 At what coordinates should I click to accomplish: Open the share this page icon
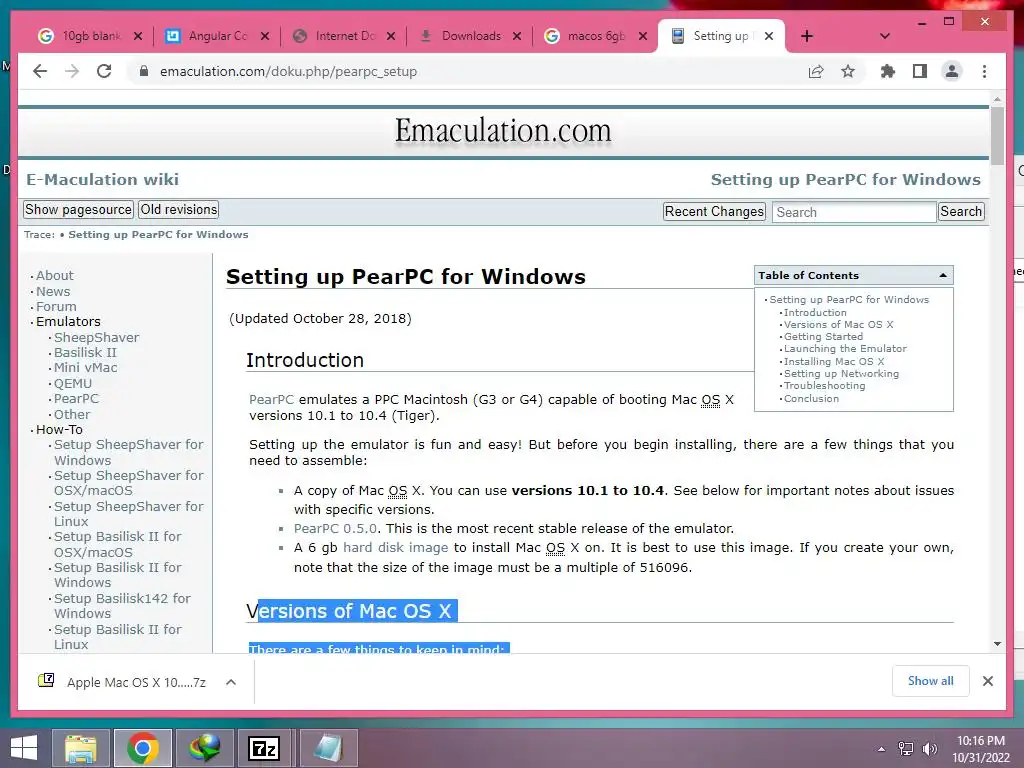coord(816,71)
